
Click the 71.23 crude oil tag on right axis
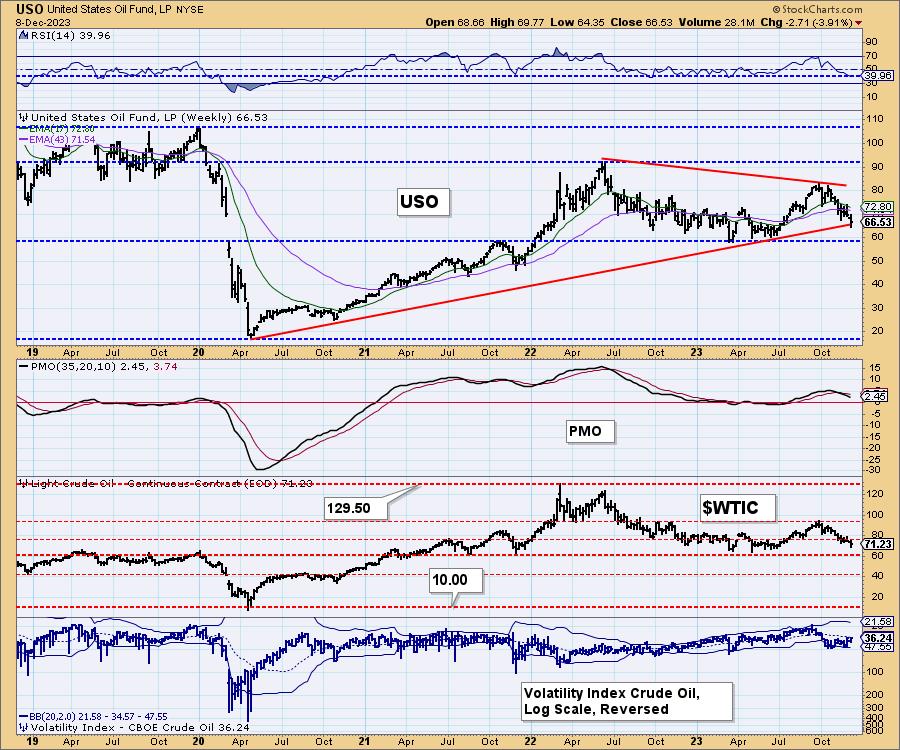point(878,544)
